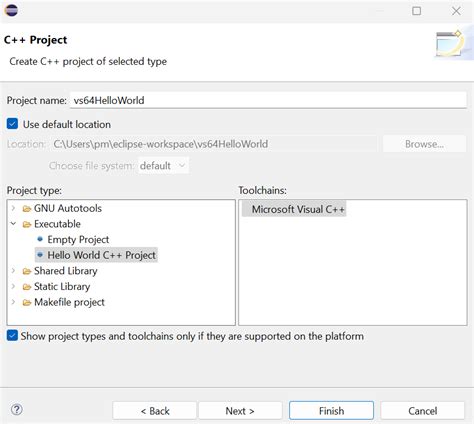Click the Empty Project bullet icon
474x424 pixels.
(x=40, y=239)
